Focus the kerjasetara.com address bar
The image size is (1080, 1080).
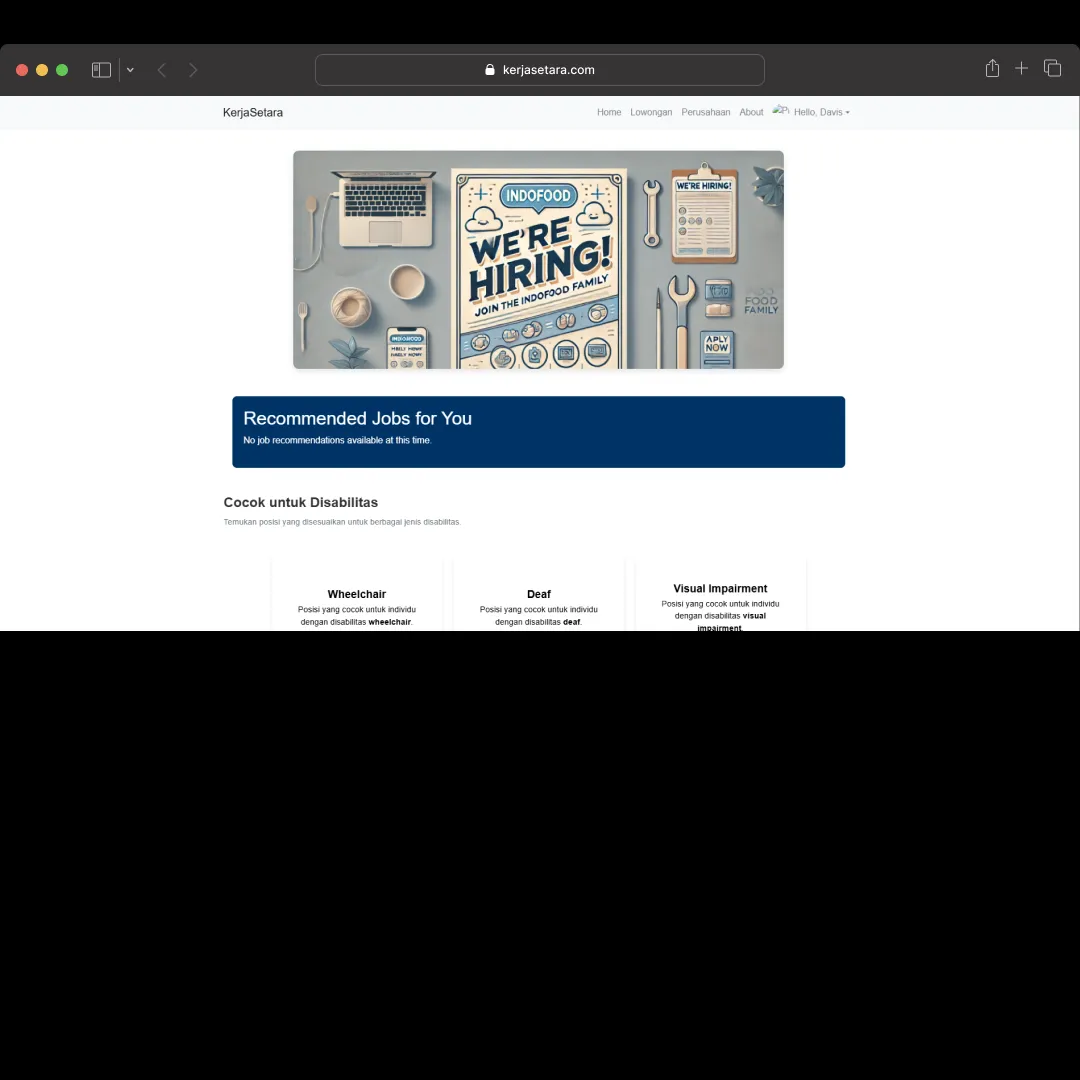click(539, 70)
